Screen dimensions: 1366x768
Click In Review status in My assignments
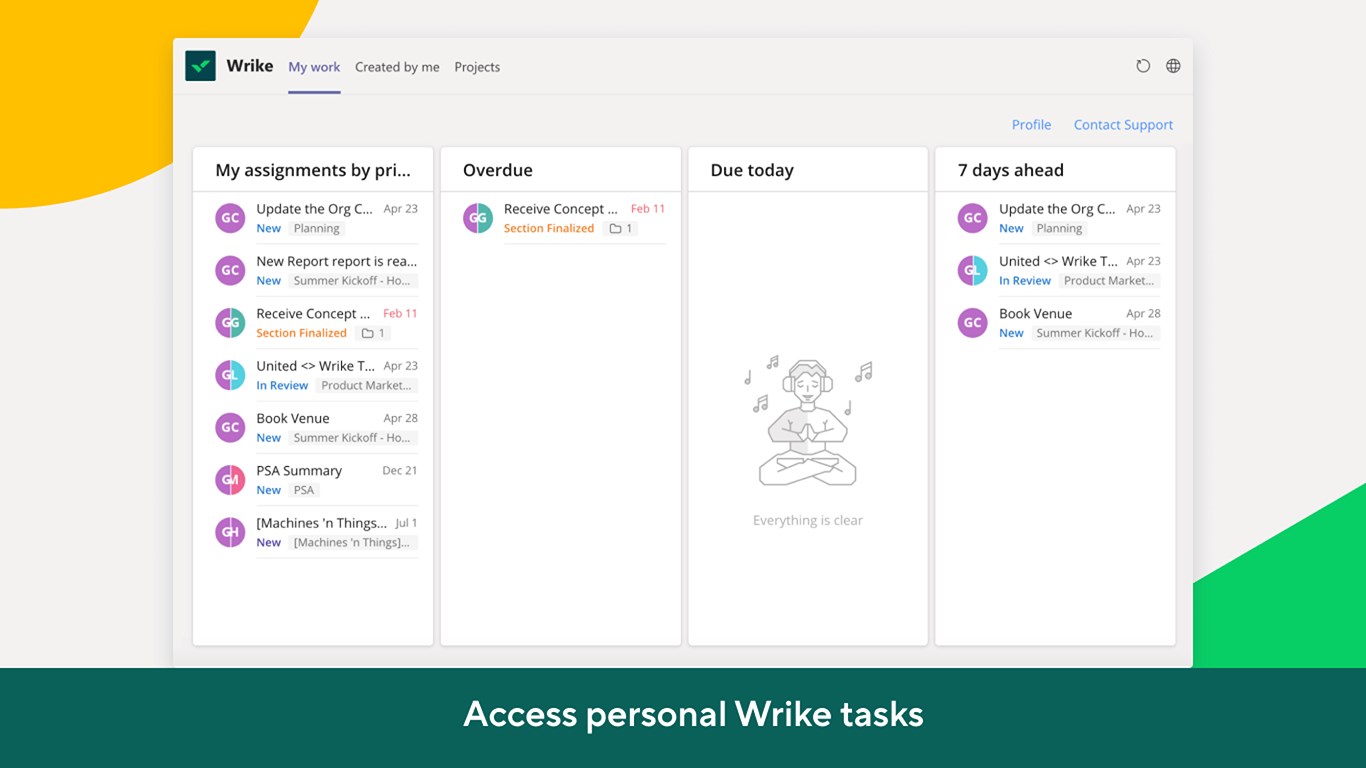click(x=282, y=385)
